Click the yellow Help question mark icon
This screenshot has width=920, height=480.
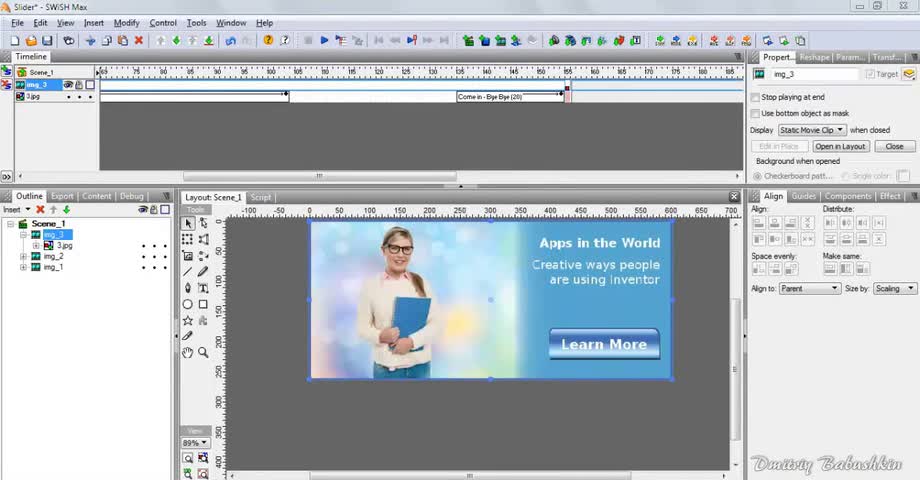(268, 40)
